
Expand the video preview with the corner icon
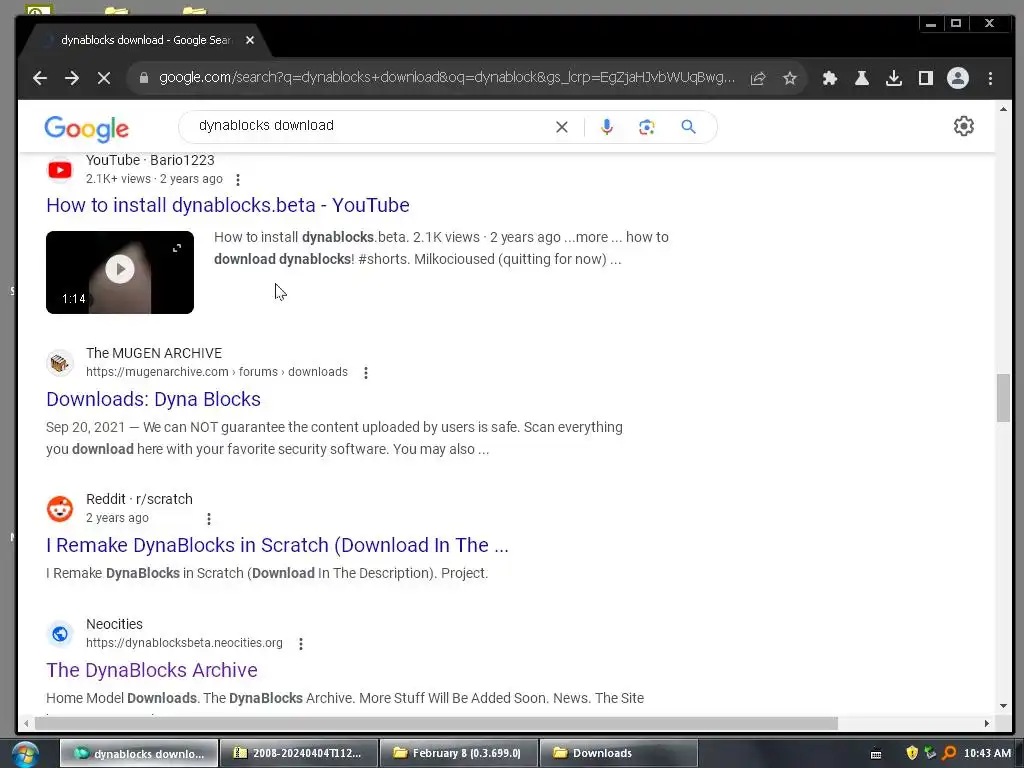pos(177,248)
